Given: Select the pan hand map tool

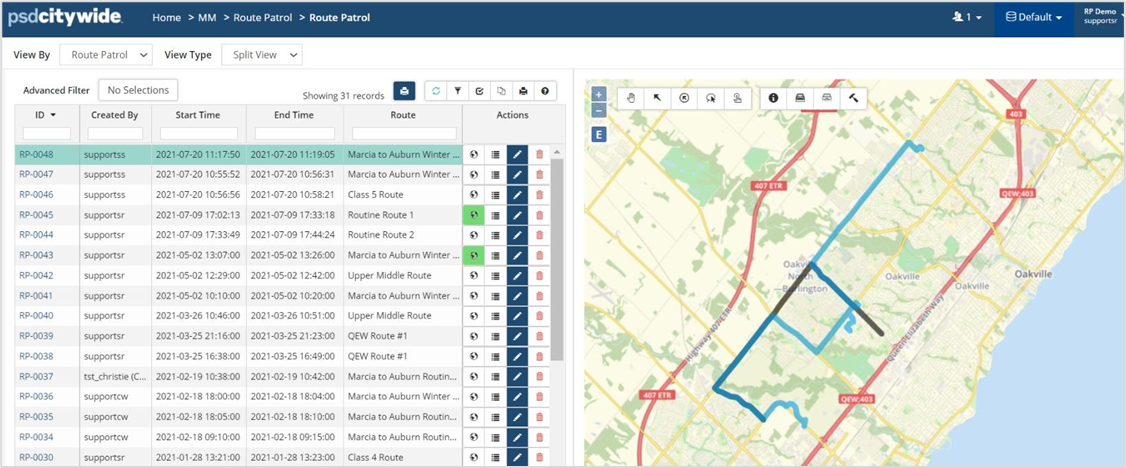Looking at the screenshot, I should coord(630,98).
